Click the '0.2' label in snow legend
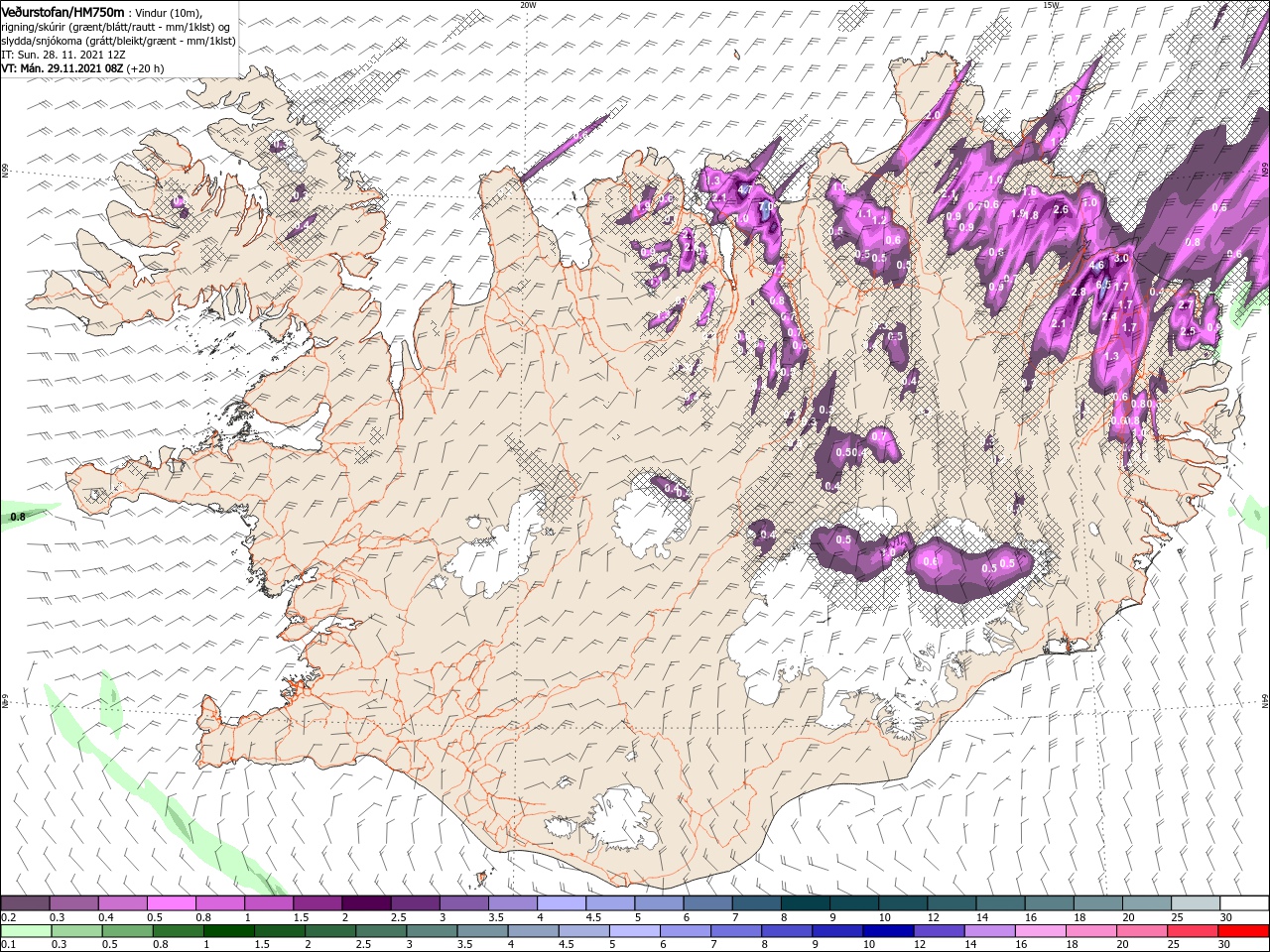 [x=9, y=917]
